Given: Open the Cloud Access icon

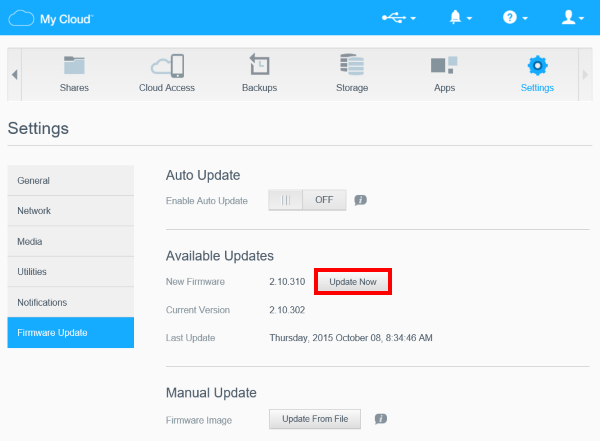Looking at the screenshot, I should 167,66.
